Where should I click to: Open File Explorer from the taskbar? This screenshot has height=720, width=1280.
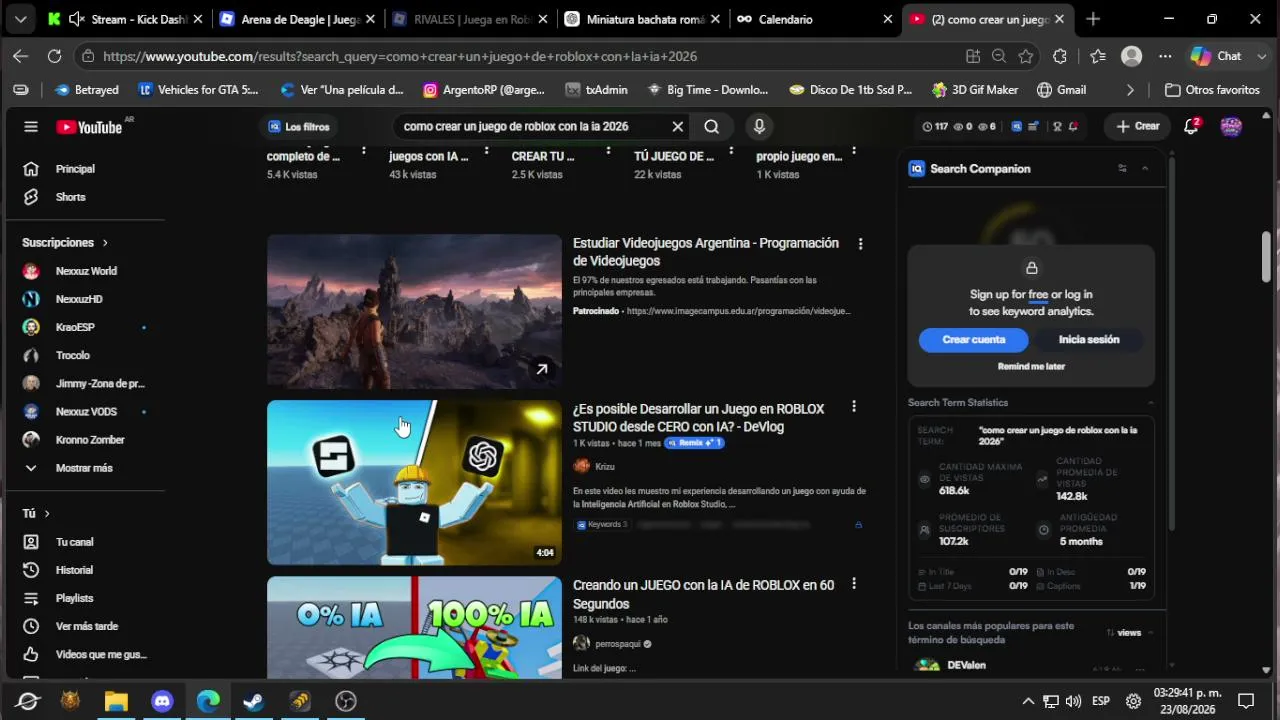point(116,701)
